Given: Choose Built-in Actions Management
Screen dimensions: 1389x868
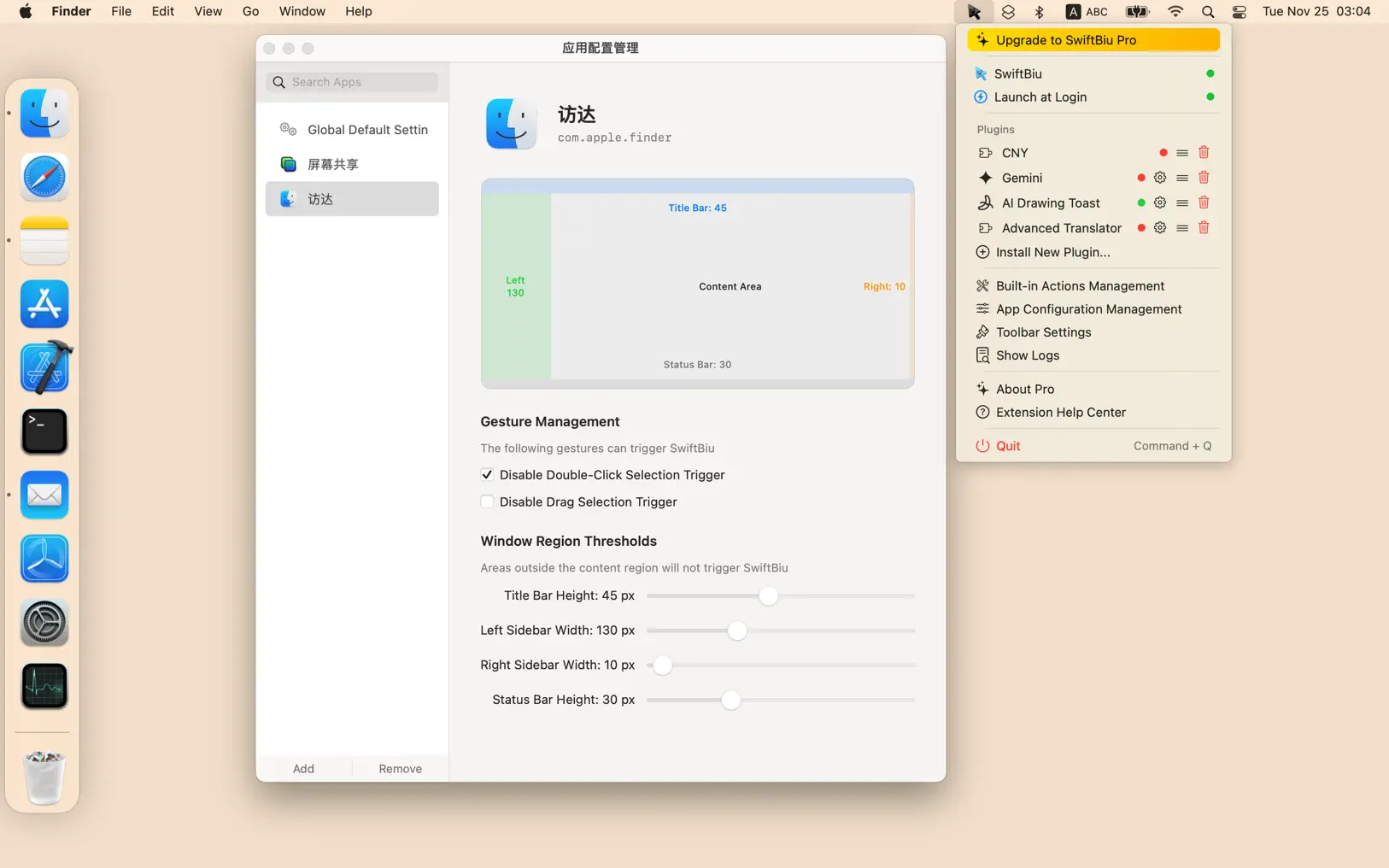Looking at the screenshot, I should 1080,286.
